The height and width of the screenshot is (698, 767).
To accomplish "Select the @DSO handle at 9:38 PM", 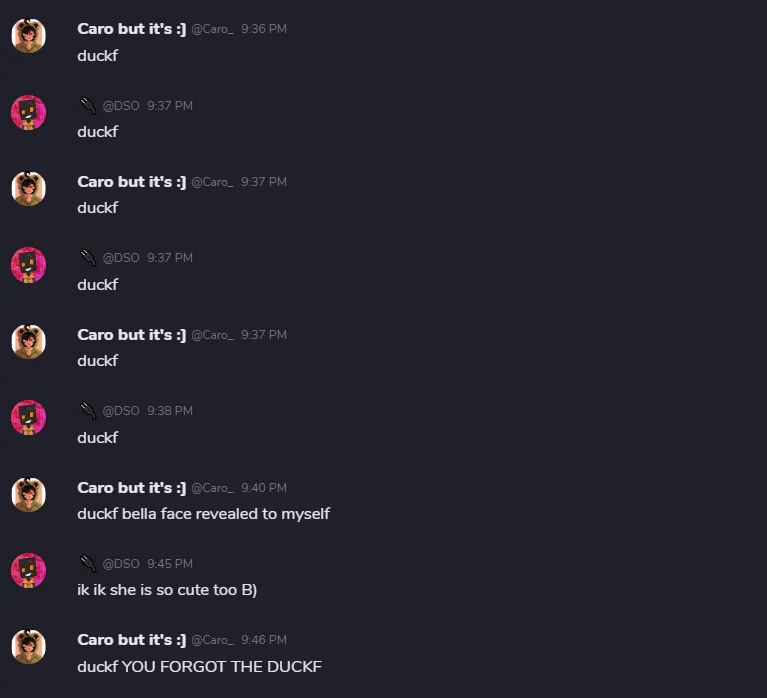I will 121,411.
